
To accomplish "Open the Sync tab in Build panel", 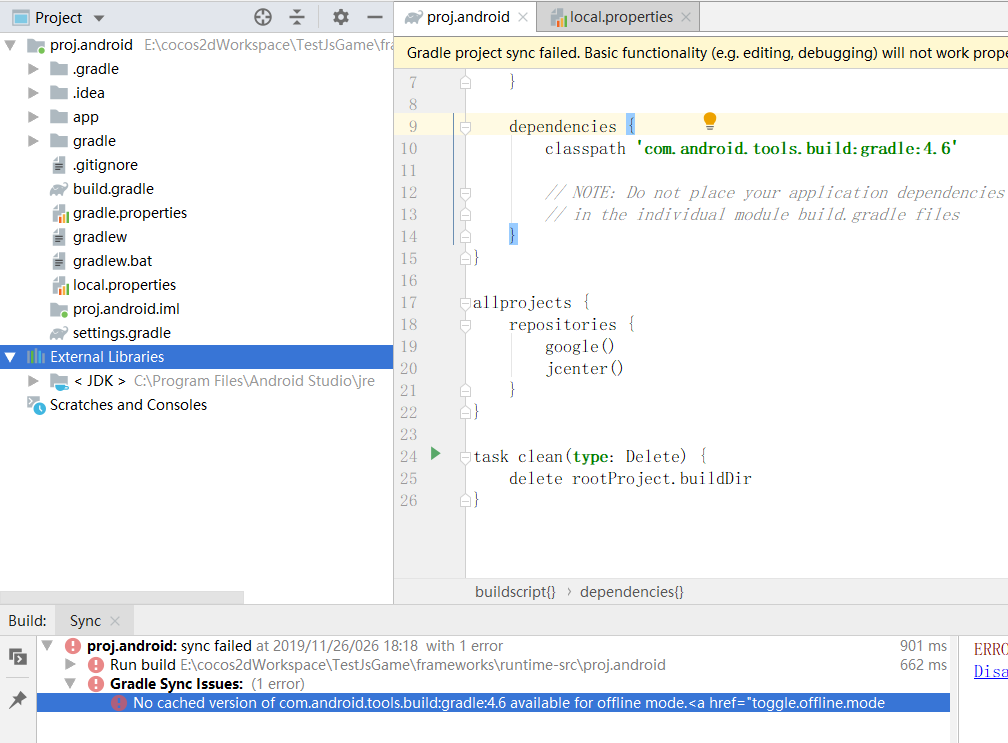I will click(86, 621).
